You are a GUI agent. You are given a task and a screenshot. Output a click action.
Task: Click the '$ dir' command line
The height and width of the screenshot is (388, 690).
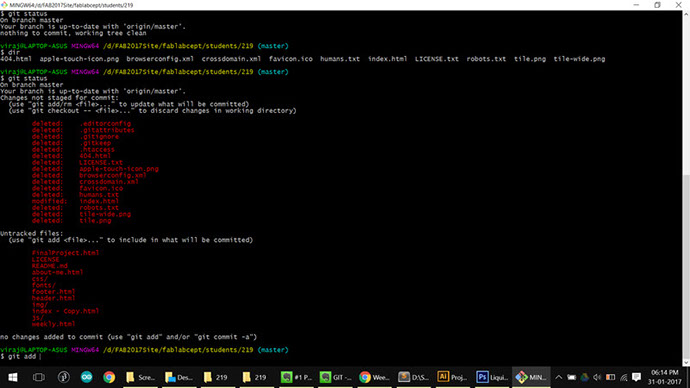pos(11,52)
